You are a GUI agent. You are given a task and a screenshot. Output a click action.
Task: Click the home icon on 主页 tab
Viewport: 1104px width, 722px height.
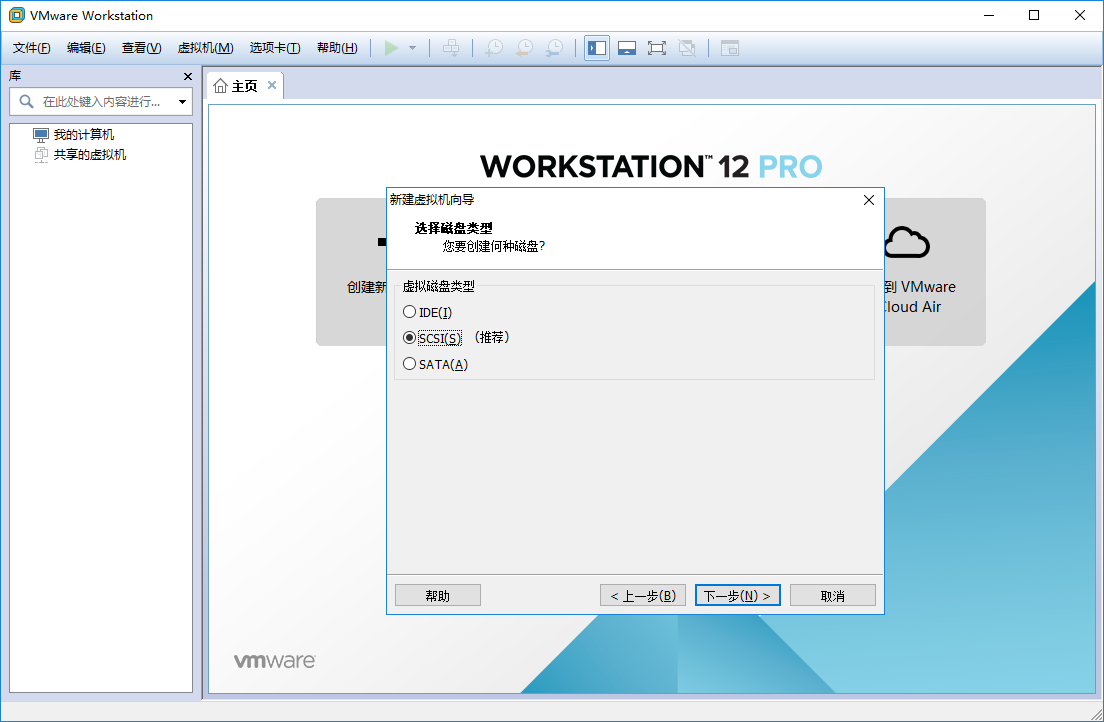(220, 86)
